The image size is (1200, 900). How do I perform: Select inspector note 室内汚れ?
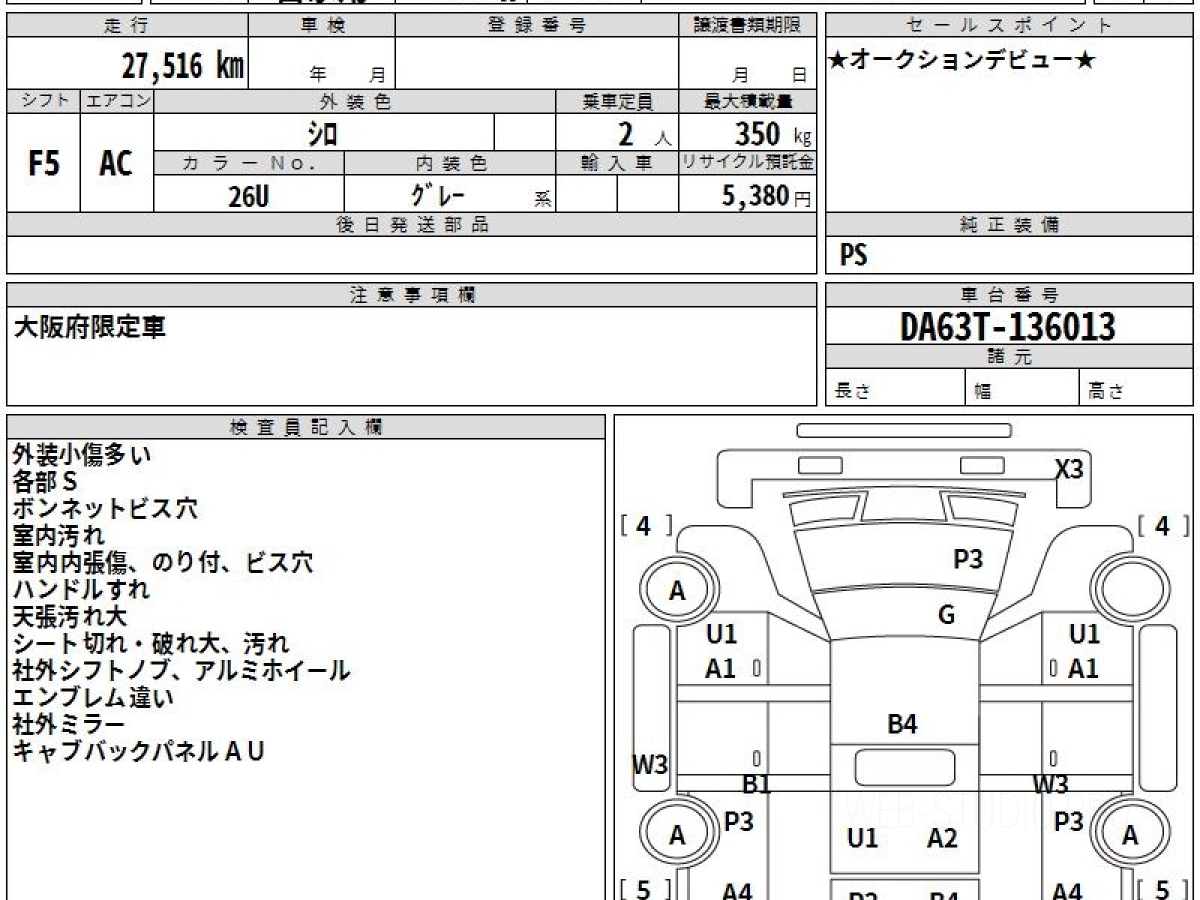(58, 536)
